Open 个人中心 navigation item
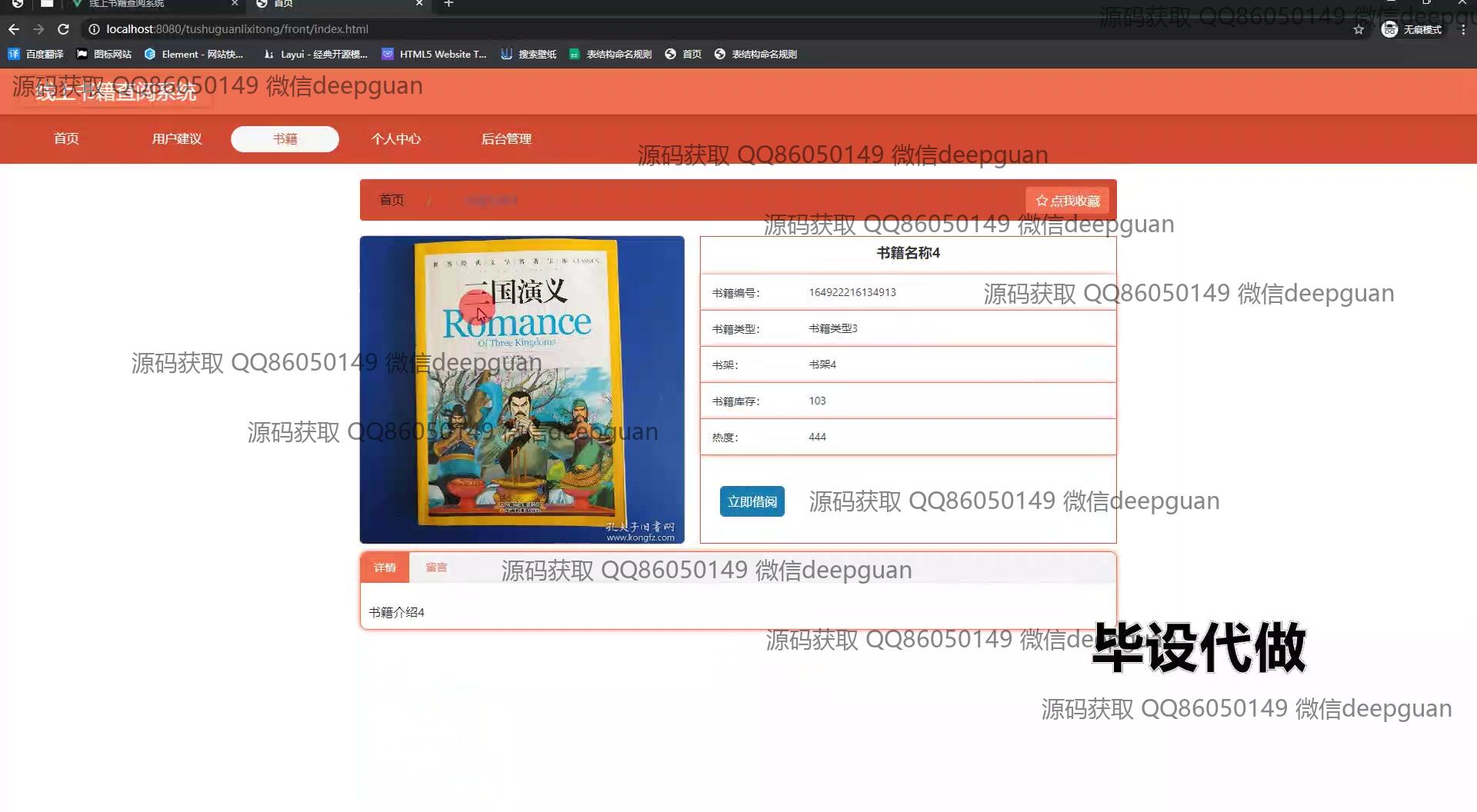This screenshot has height=812, width=1477. point(396,138)
